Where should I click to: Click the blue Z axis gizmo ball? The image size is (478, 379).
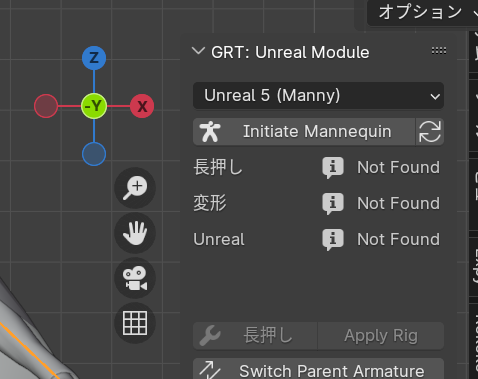pyautogui.click(x=94, y=58)
